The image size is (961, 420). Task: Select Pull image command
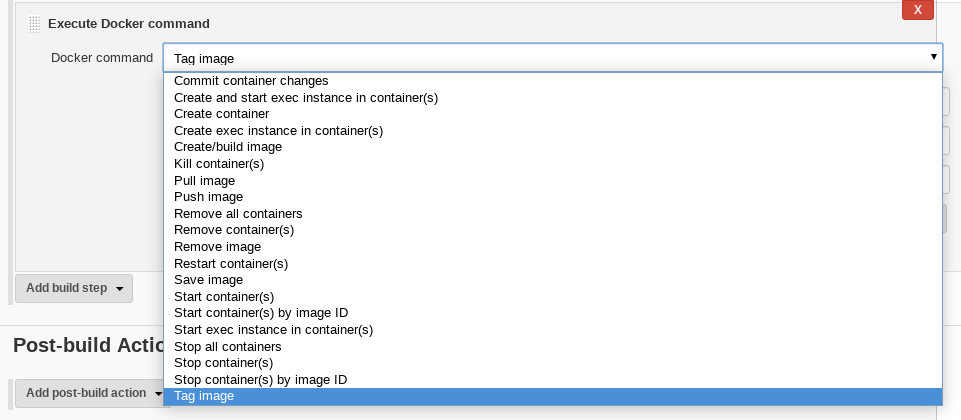click(x=553, y=181)
